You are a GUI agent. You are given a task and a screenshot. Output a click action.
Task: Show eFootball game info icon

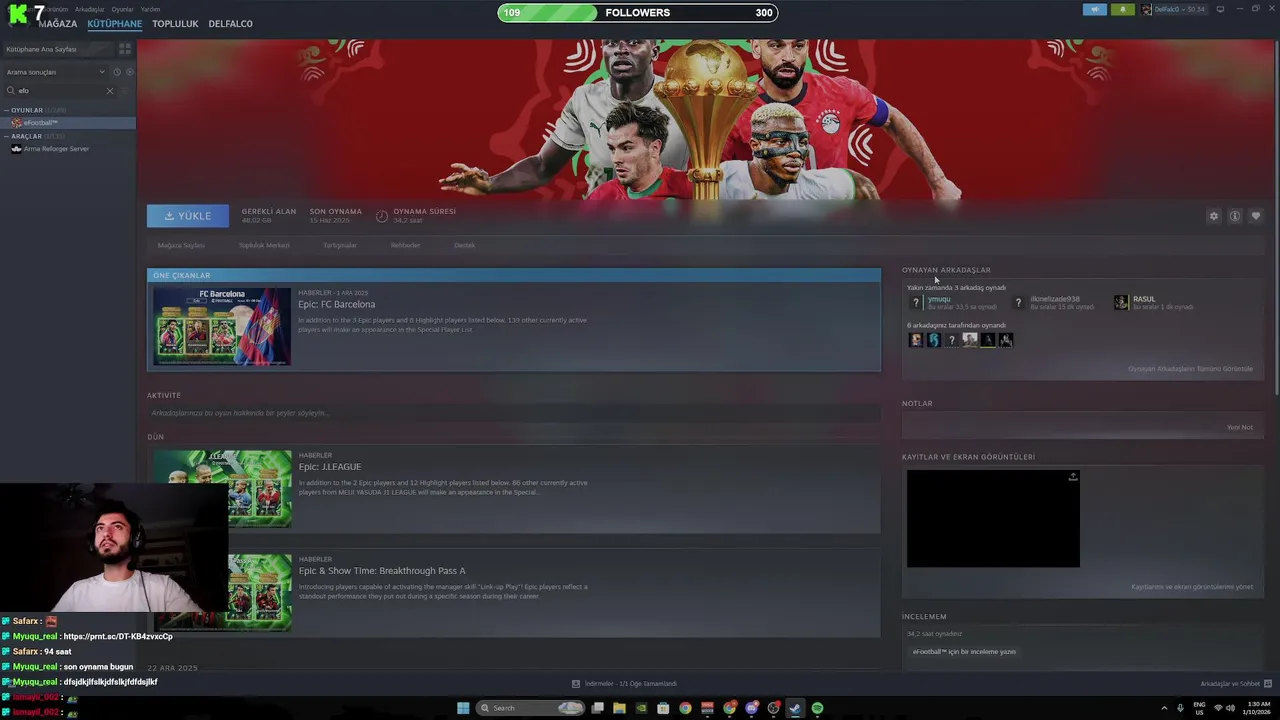(x=1235, y=216)
